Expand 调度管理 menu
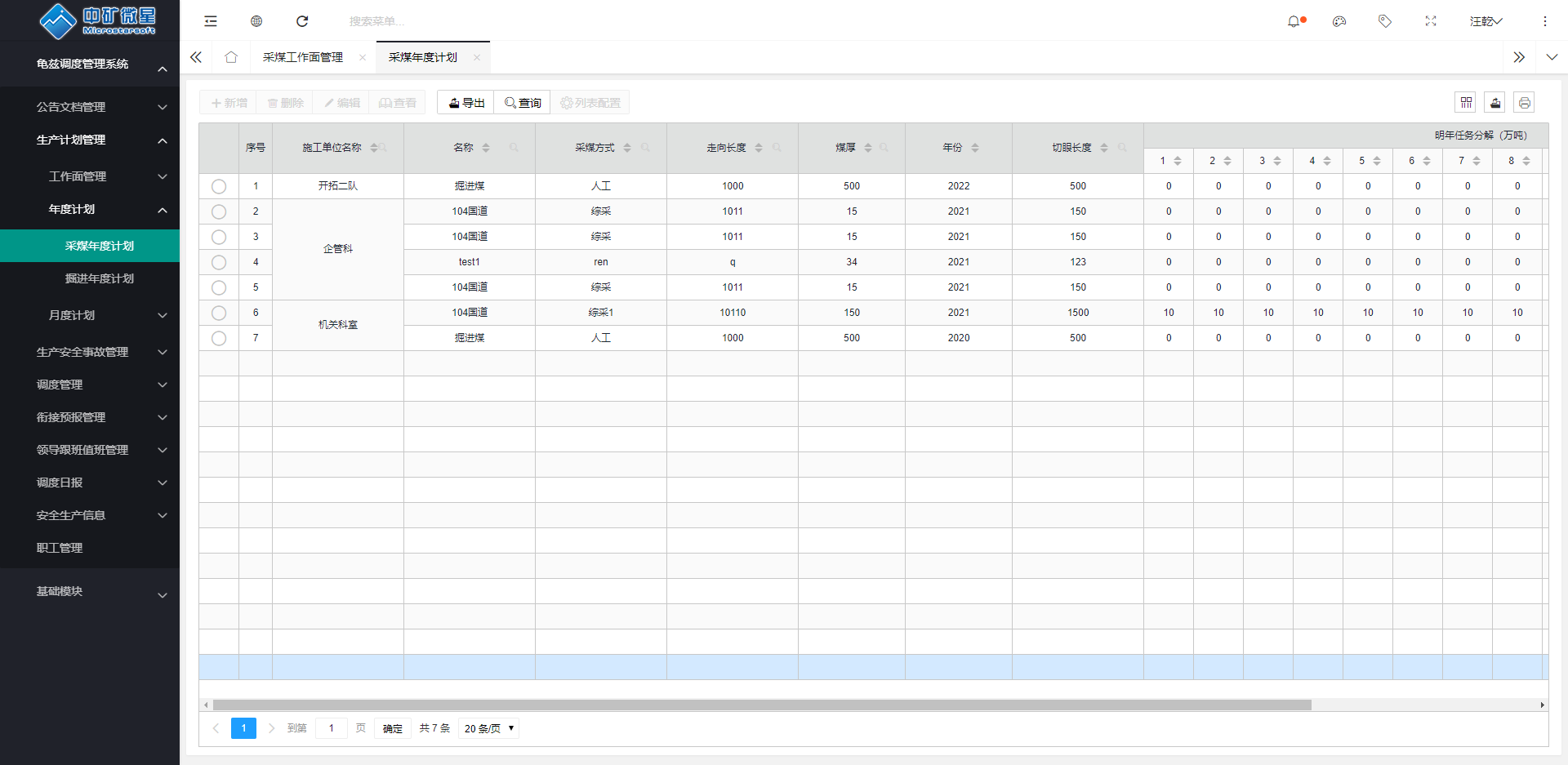The width and height of the screenshot is (1568, 765). click(90, 385)
